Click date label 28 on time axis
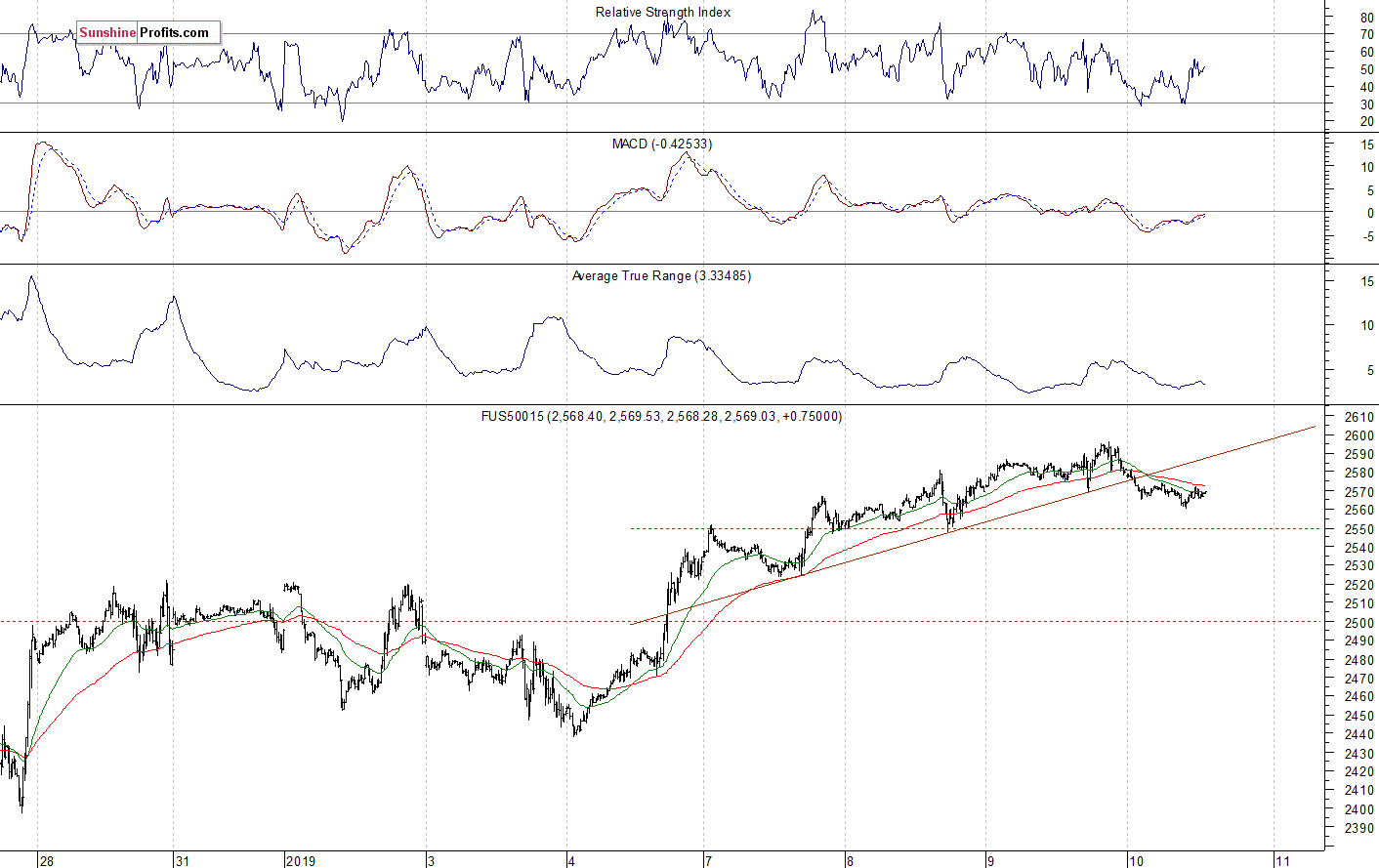The width and height of the screenshot is (1379, 868). (x=47, y=860)
